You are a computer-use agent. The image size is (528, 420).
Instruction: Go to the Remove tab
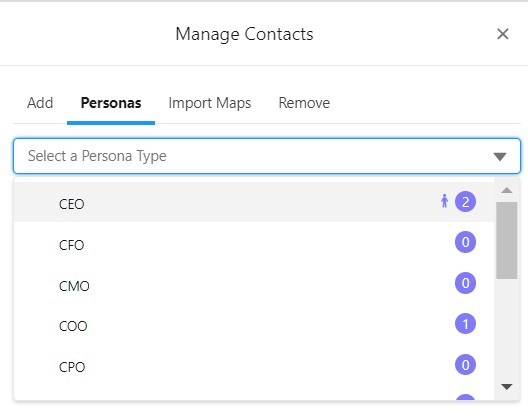pyautogui.click(x=304, y=103)
